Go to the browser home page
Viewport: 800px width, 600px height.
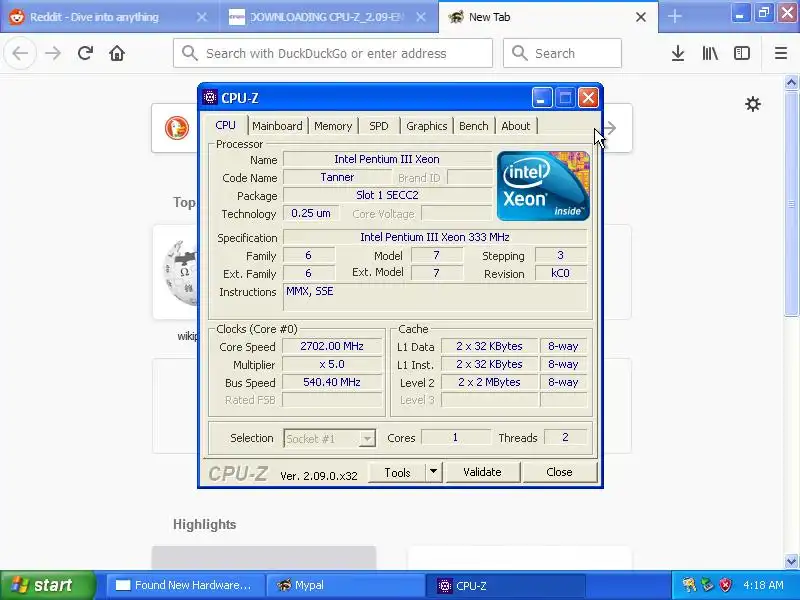point(117,53)
